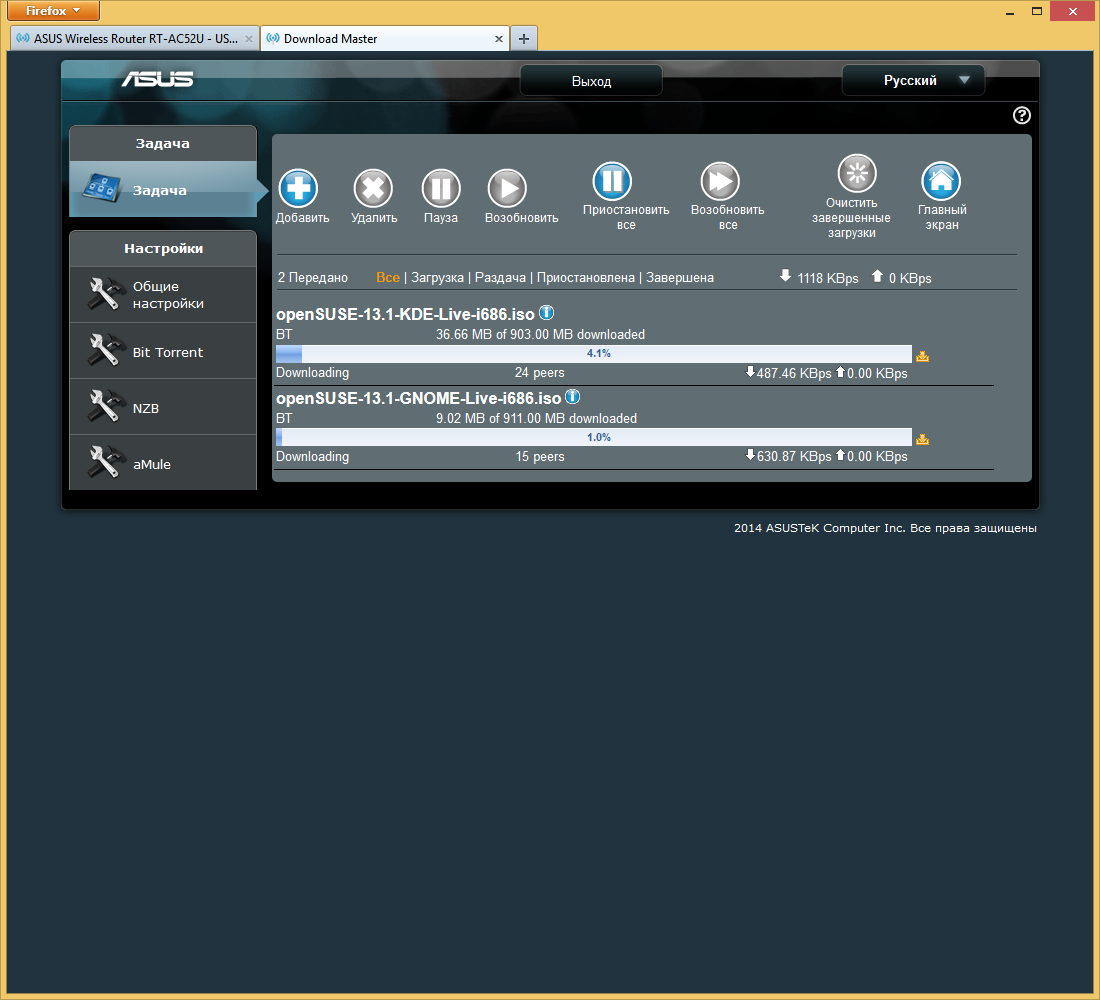Screen dimensions: 1100x1000
Task: Filter tasks by Приостановлена
Action: coord(585,277)
